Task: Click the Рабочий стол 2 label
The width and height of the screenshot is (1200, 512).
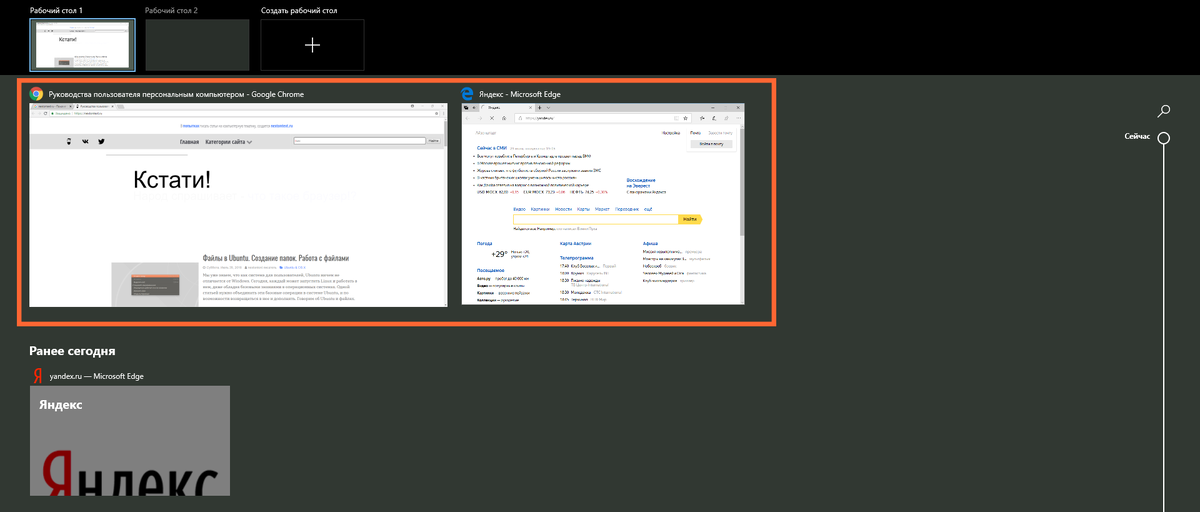Action: click(171, 10)
